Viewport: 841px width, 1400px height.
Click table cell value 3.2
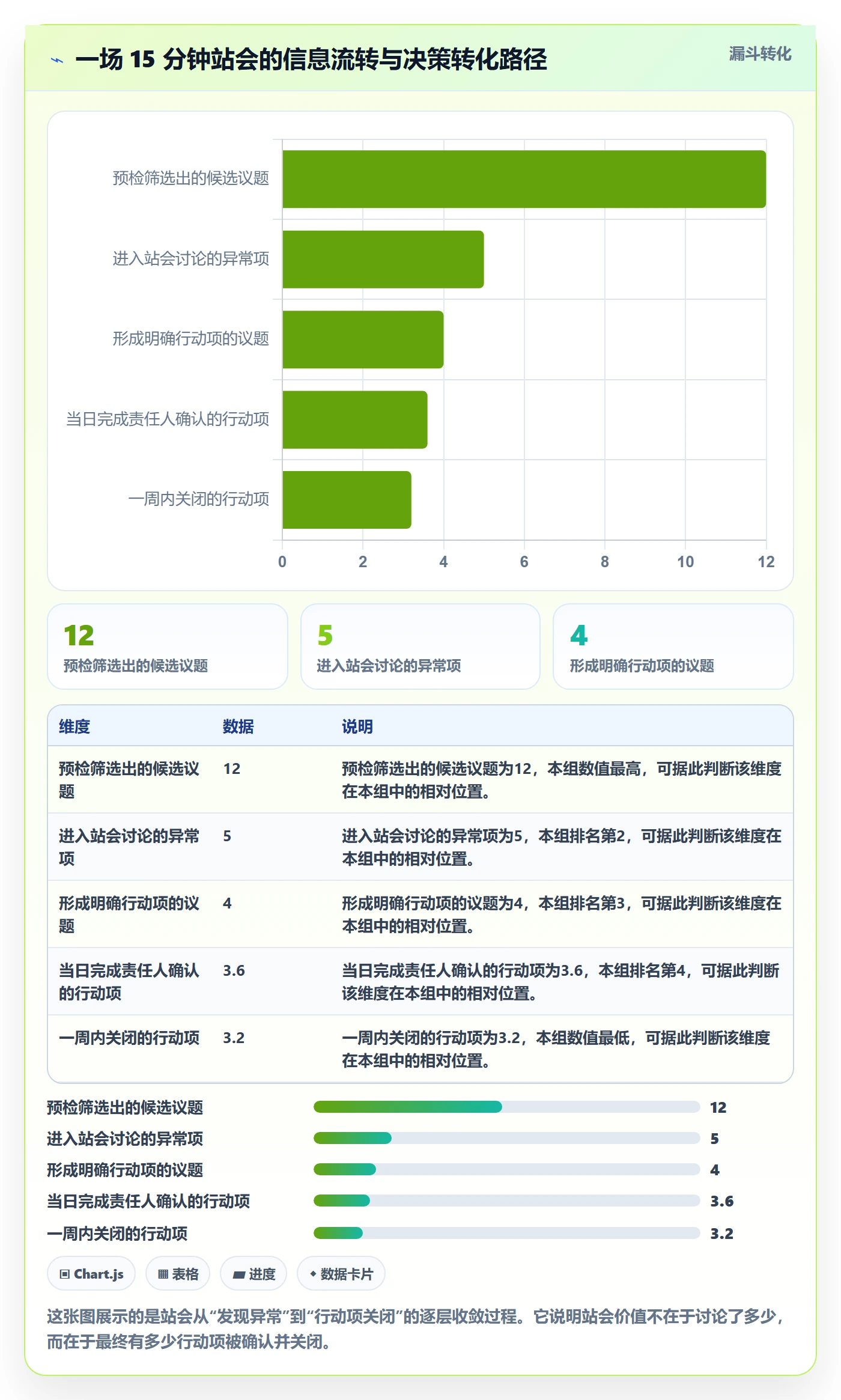(234, 1038)
